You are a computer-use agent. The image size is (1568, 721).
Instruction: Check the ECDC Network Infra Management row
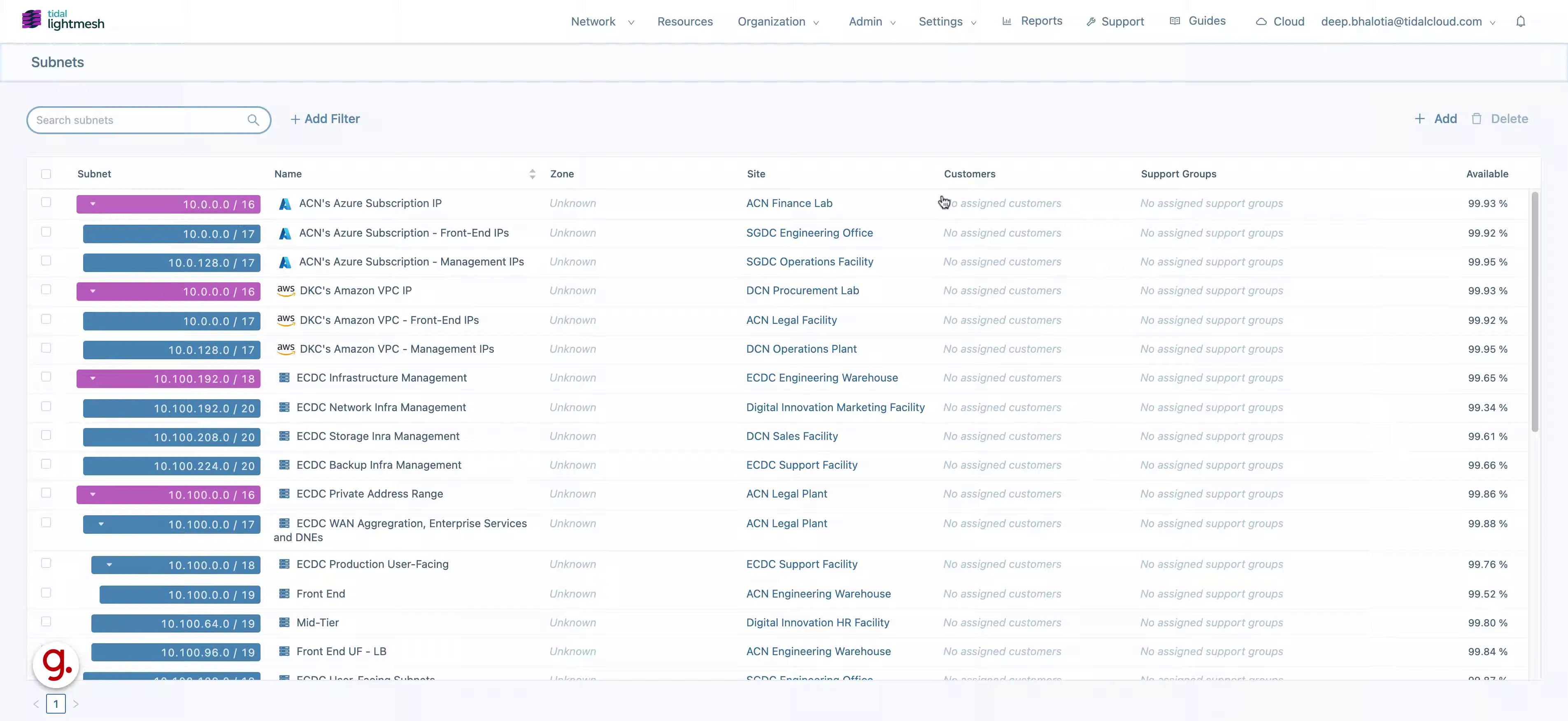(x=46, y=407)
